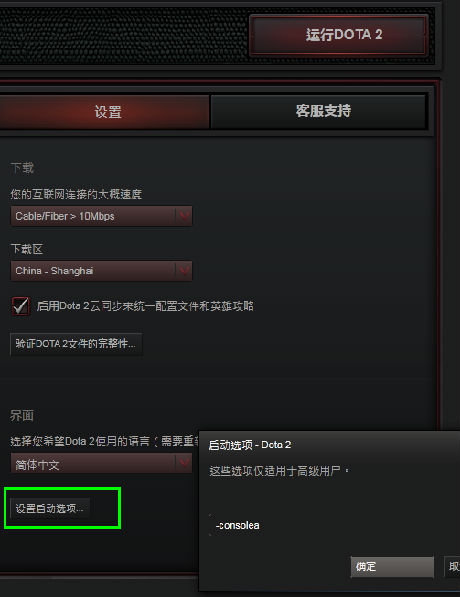Open the 简体中文 language dropdown
This screenshot has width=460, height=597.
pos(101,463)
